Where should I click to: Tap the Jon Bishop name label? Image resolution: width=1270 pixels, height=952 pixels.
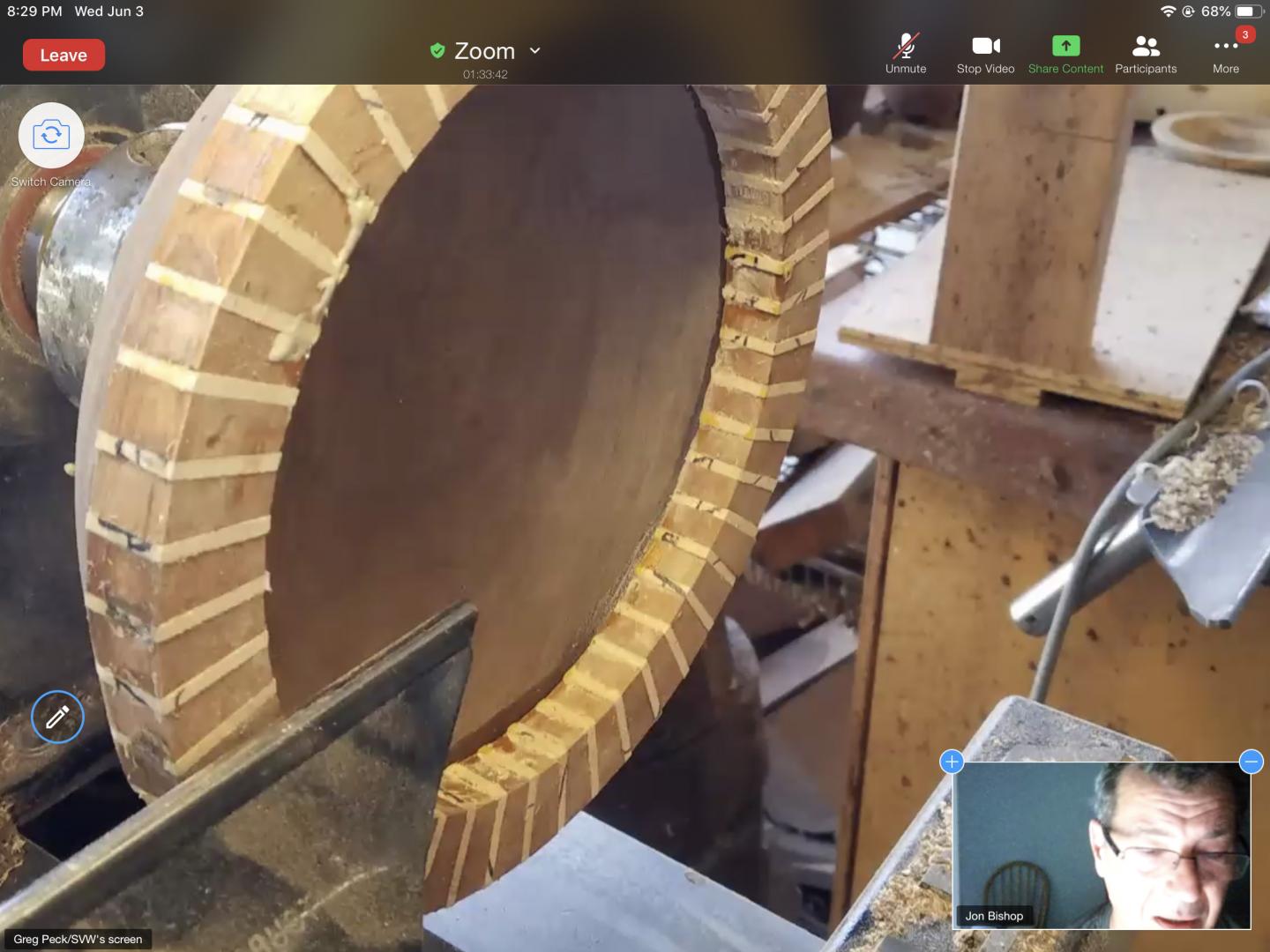(994, 916)
